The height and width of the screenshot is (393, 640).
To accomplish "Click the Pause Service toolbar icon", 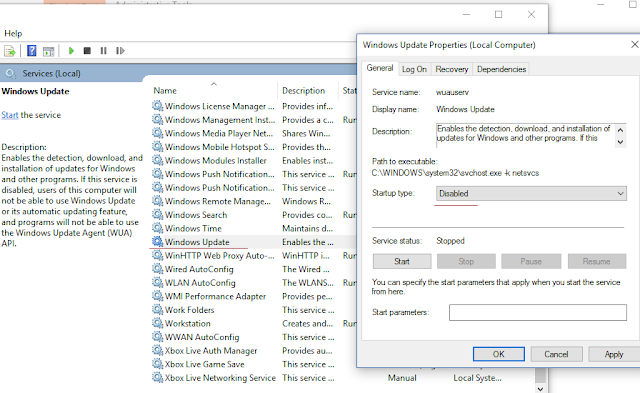I will [x=103, y=51].
